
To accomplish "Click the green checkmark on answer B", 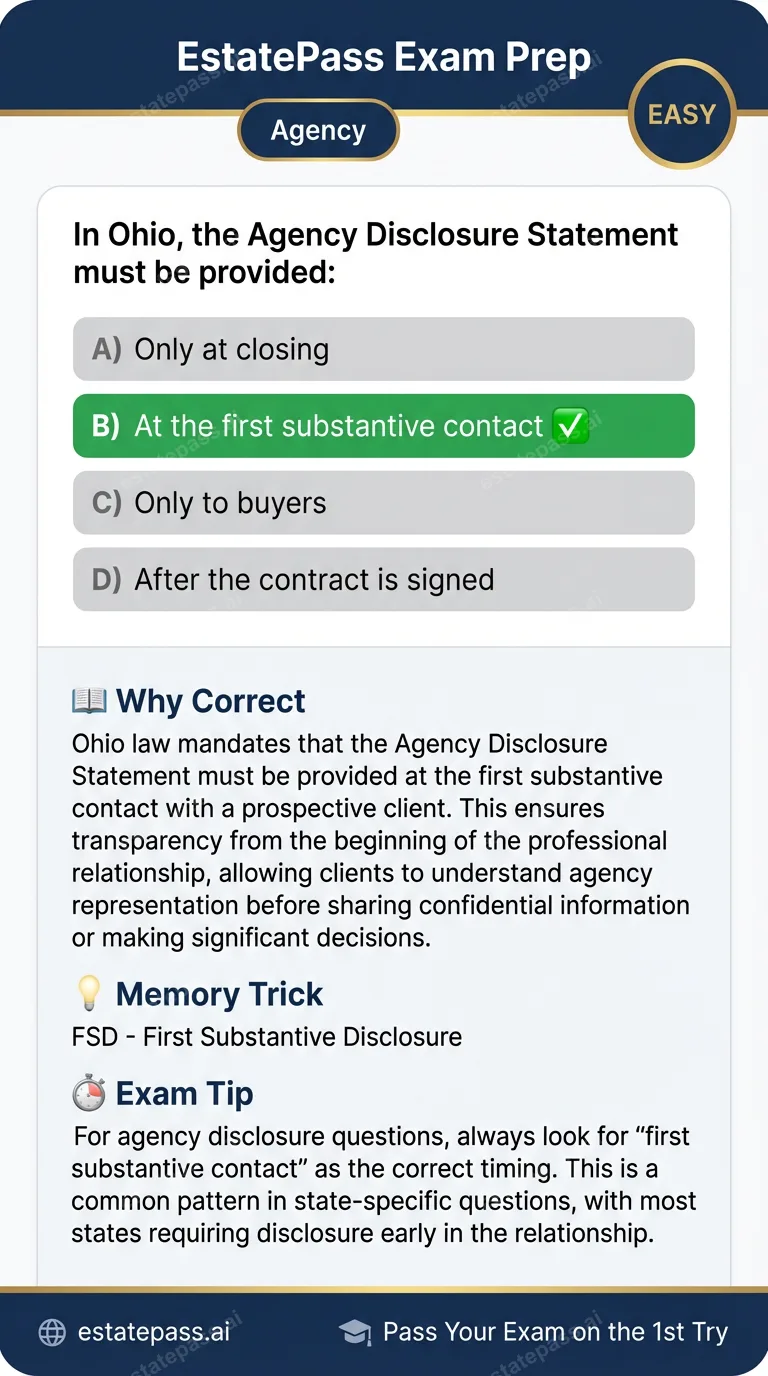I will pyautogui.click(x=570, y=425).
